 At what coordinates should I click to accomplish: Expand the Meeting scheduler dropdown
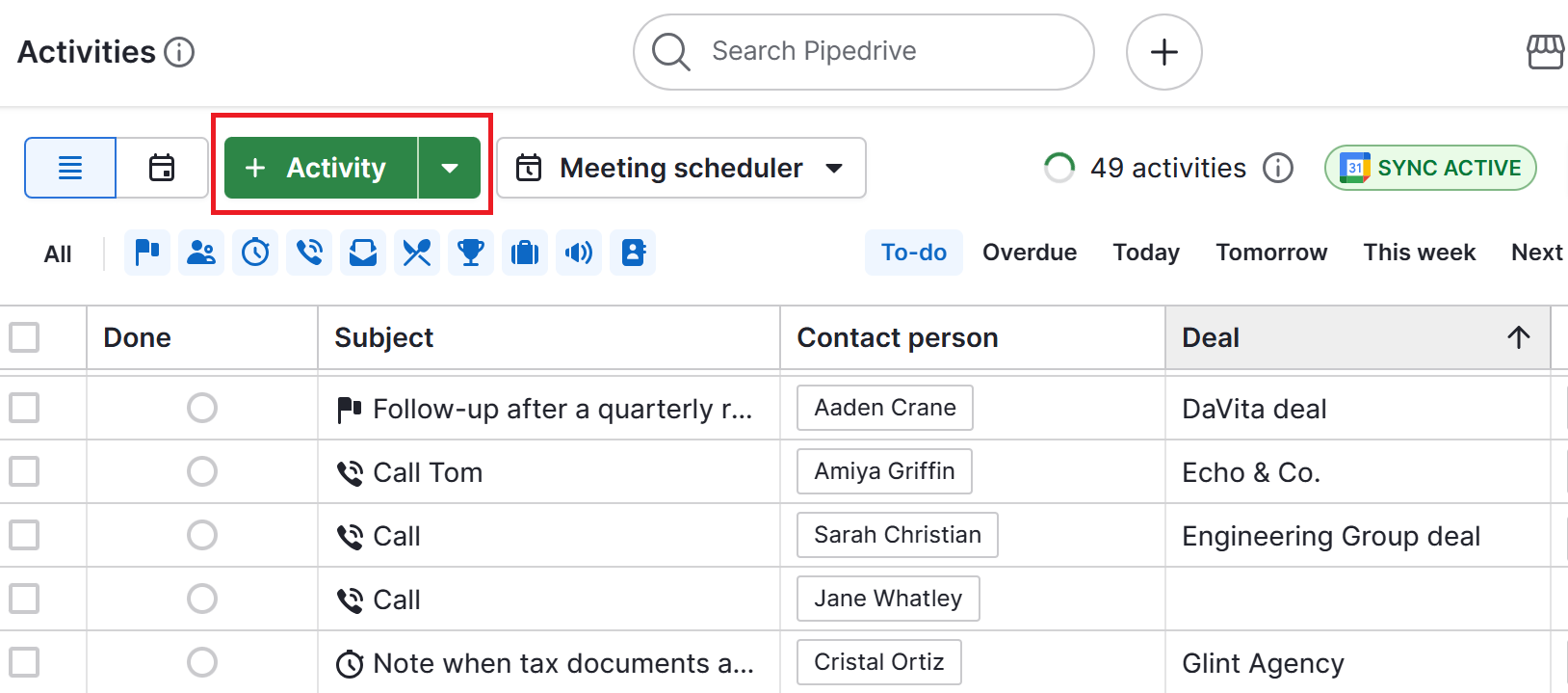(834, 168)
